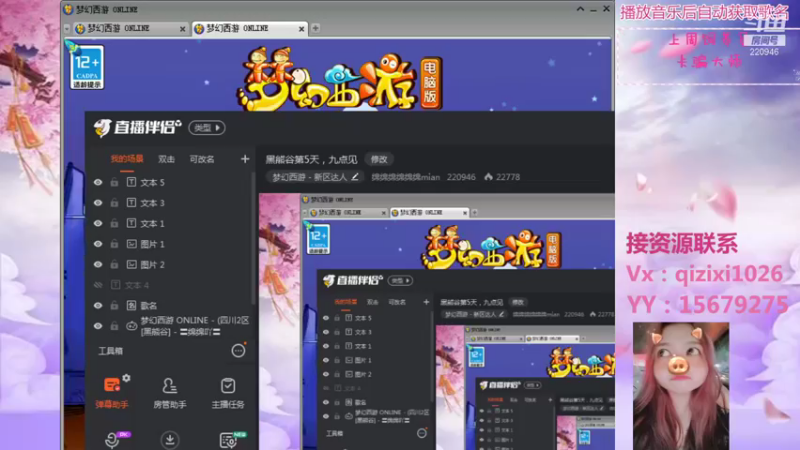
Task: Click the text-type icon of 文本 5
Action: (131, 182)
